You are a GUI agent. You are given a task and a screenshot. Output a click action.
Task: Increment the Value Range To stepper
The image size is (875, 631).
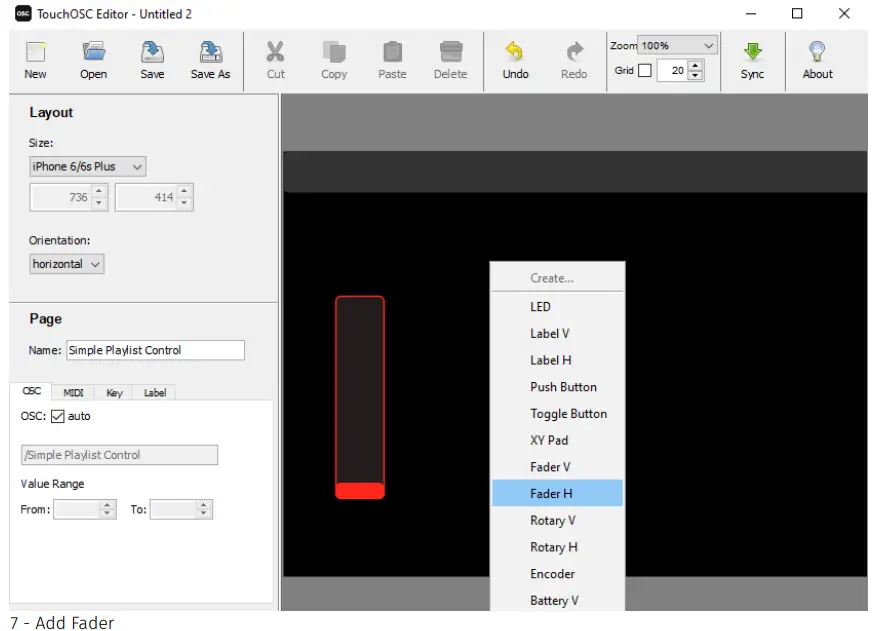pos(204,504)
